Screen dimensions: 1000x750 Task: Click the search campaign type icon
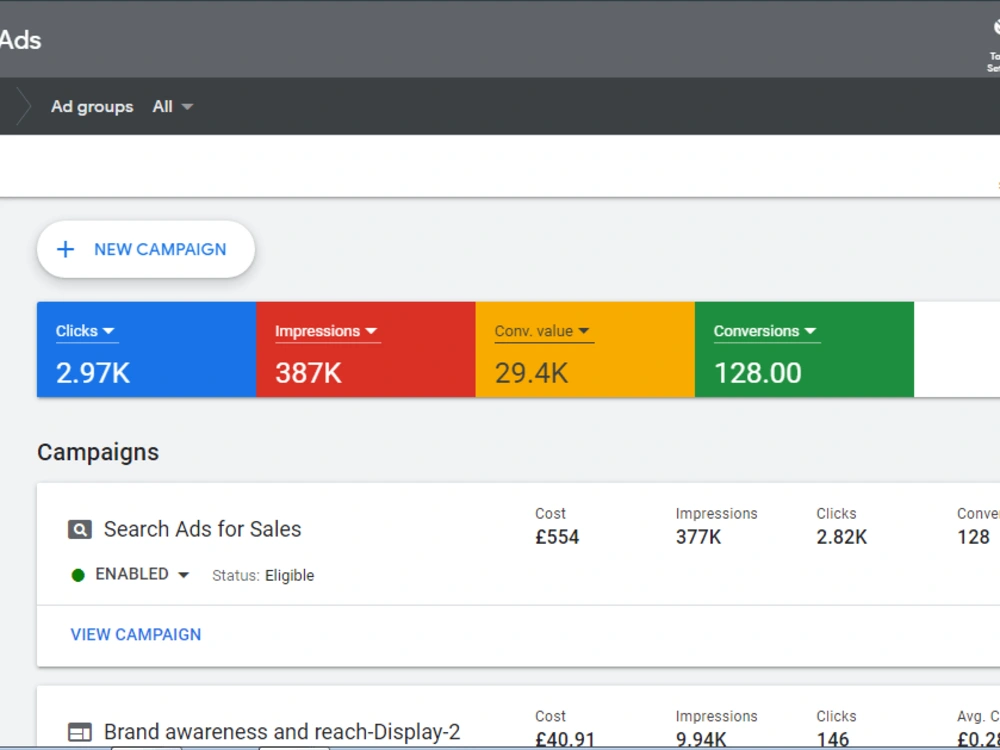point(80,529)
